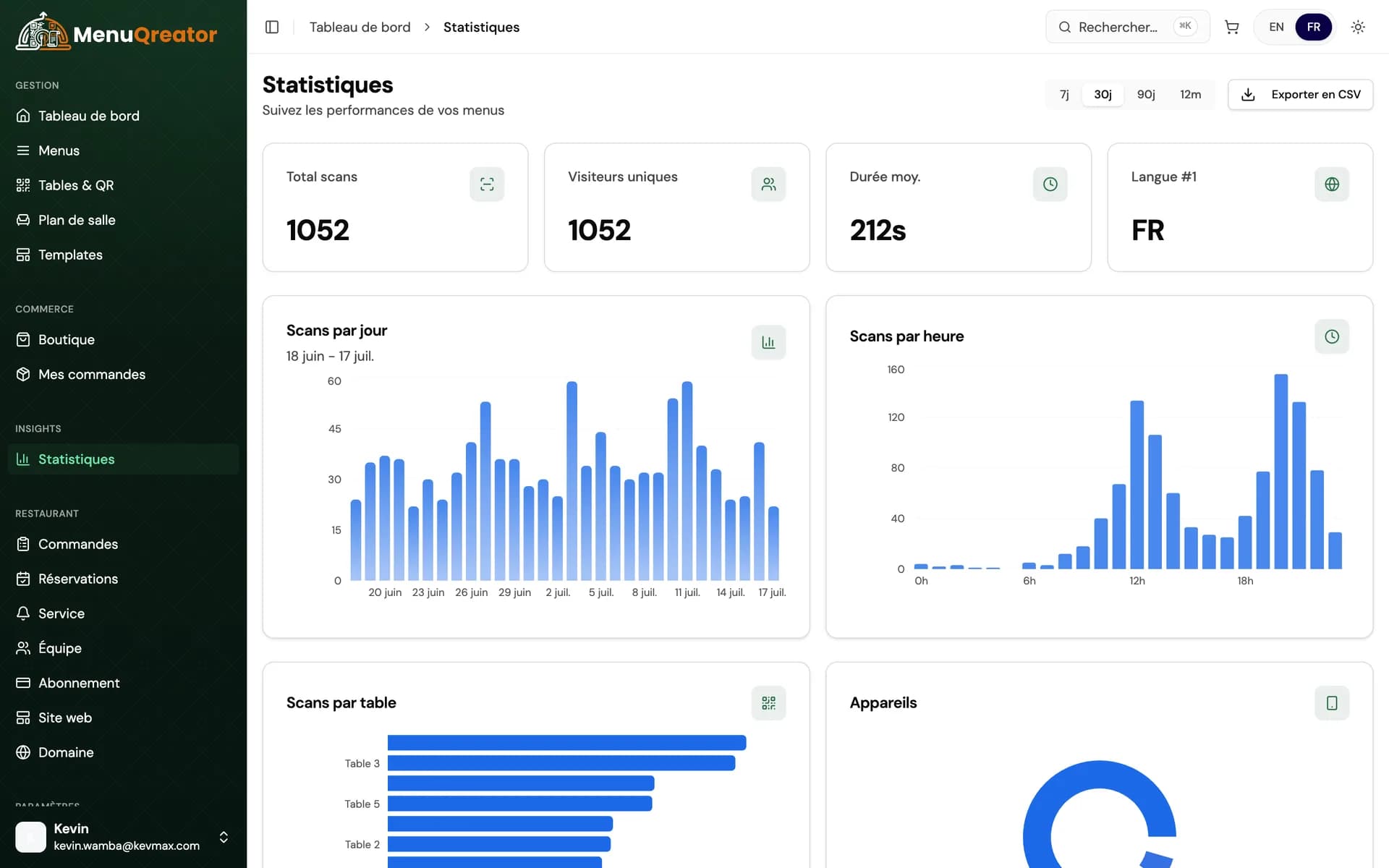Select the 30j time range
1389x868 pixels.
click(x=1103, y=95)
